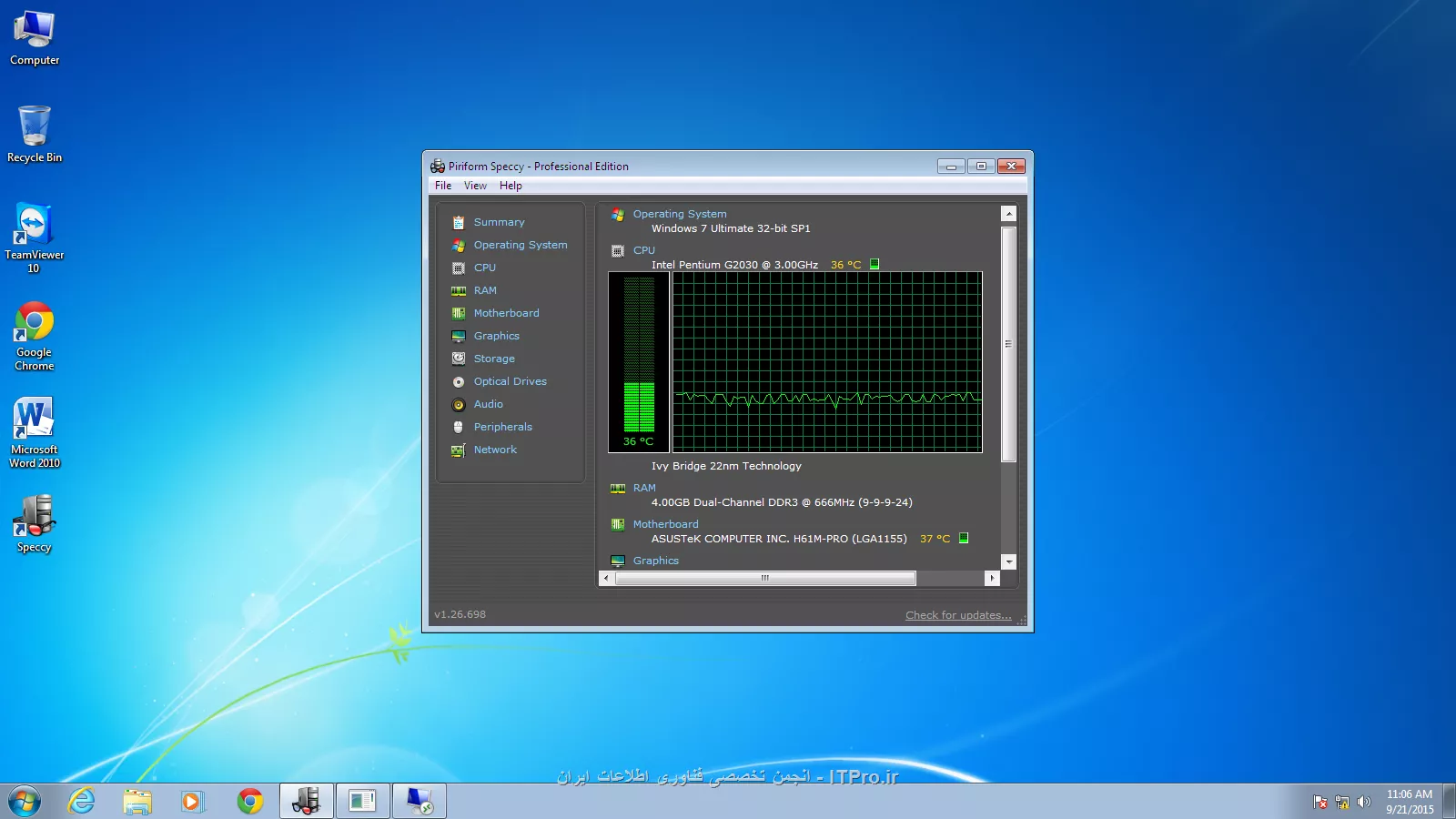Click Windows 7 Ultimate 32-bit SP1 text

[x=731, y=228]
